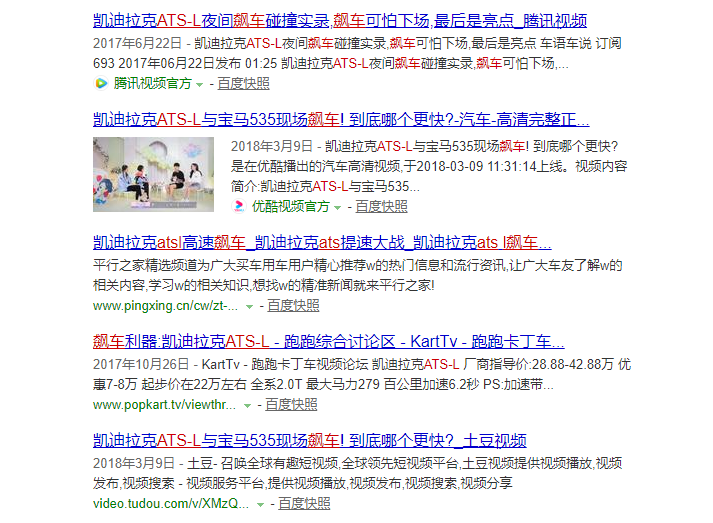Click snippet text '起步价在22万左右 全系2.0T'
This screenshot has height=523, width=713.
pos(221,385)
